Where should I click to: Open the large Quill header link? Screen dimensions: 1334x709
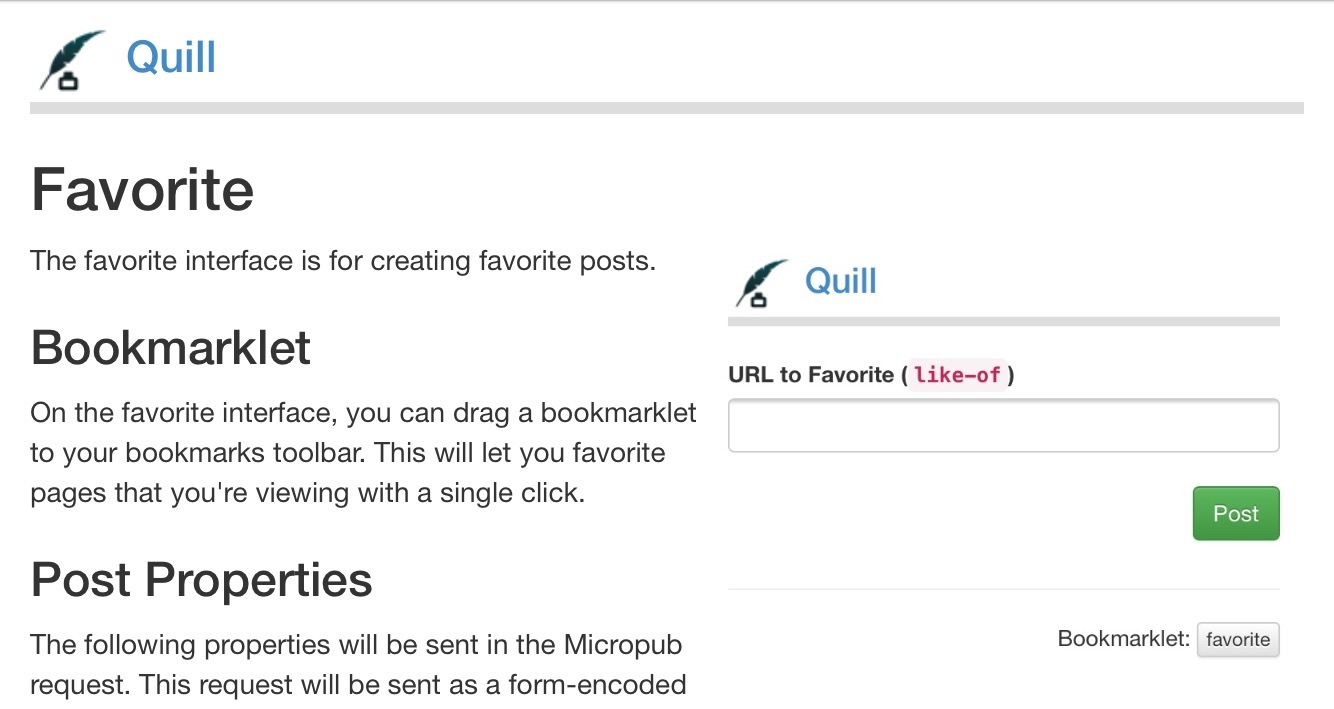(x=171, y=57)
